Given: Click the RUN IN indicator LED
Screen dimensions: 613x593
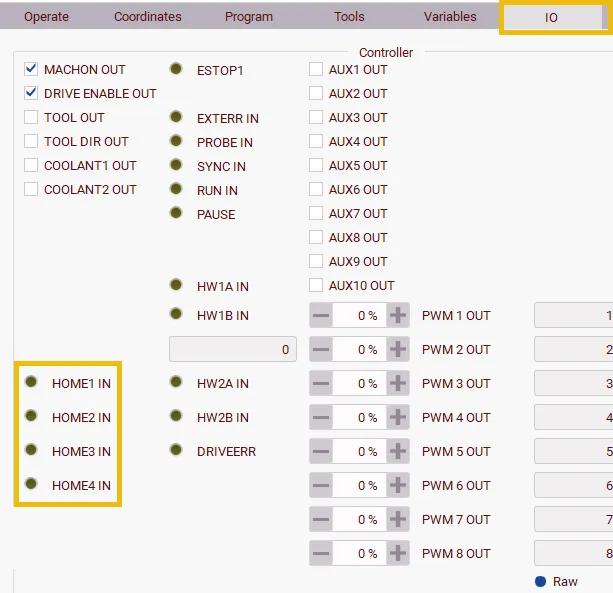Looking at the screenshot, I should 176,188.
